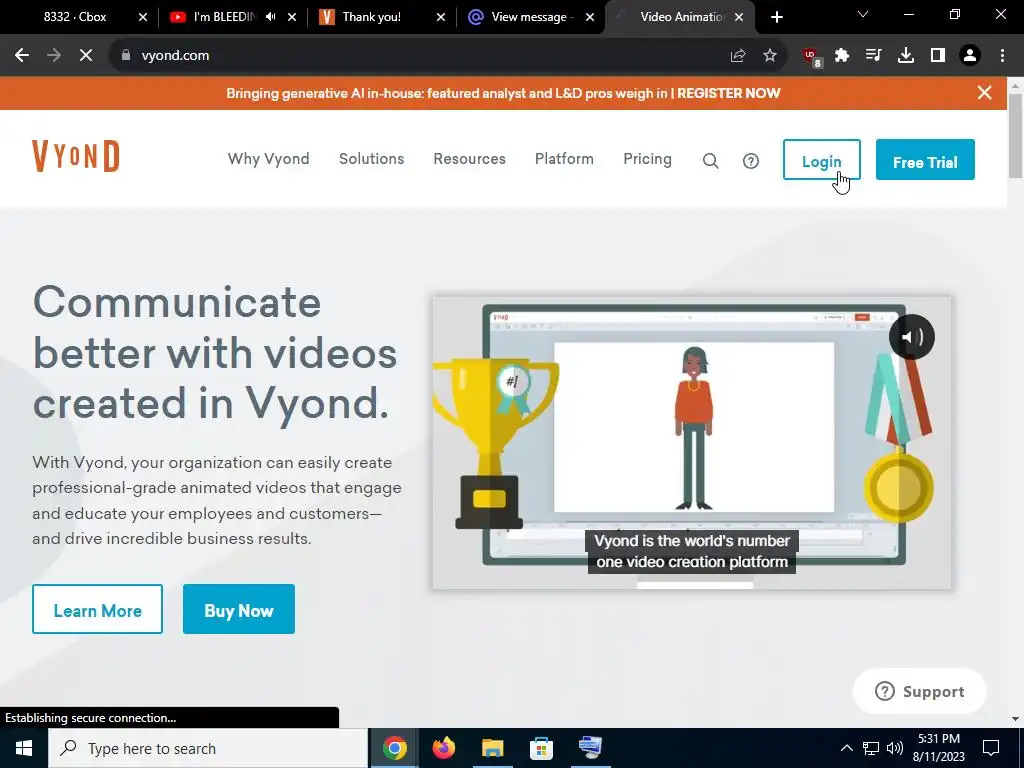Image resolution: width=1024 pixels, height=768 pixels.
Task: Open the Chrome three-dot menu
Action: pyautogui.click(x=1002, y=56)
